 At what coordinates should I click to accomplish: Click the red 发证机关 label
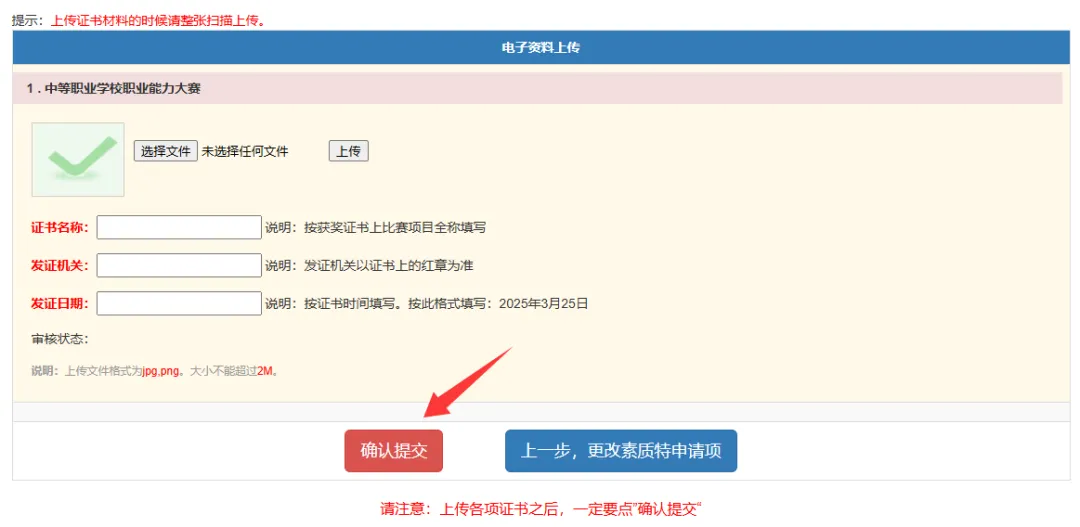60,265
